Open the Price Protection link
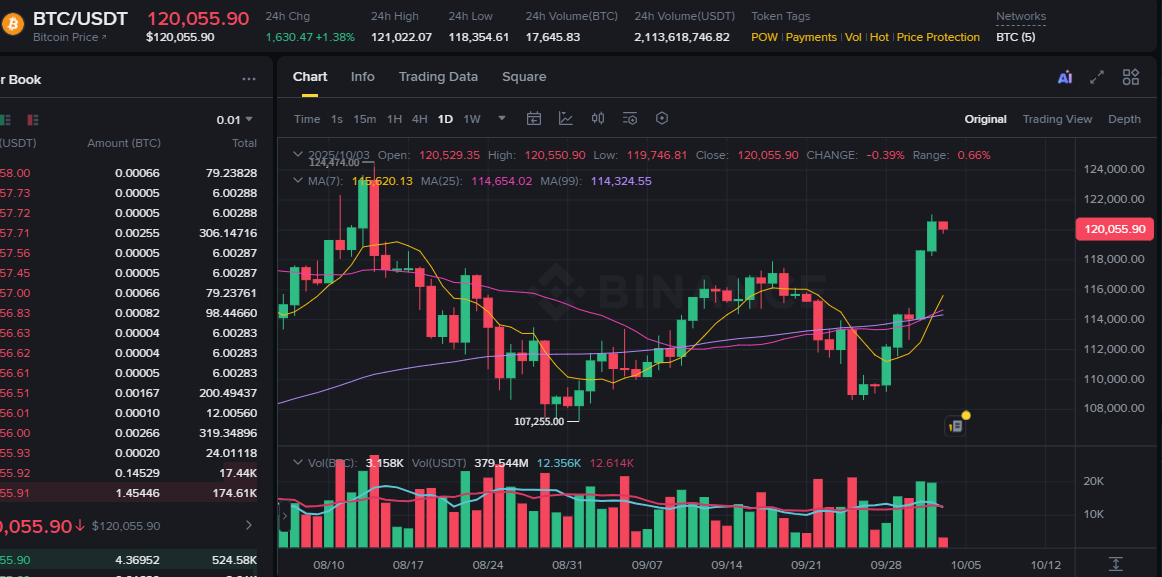The width and height of the screenshot is (1162, 577). pyautogui.click(x=937, y=37)
